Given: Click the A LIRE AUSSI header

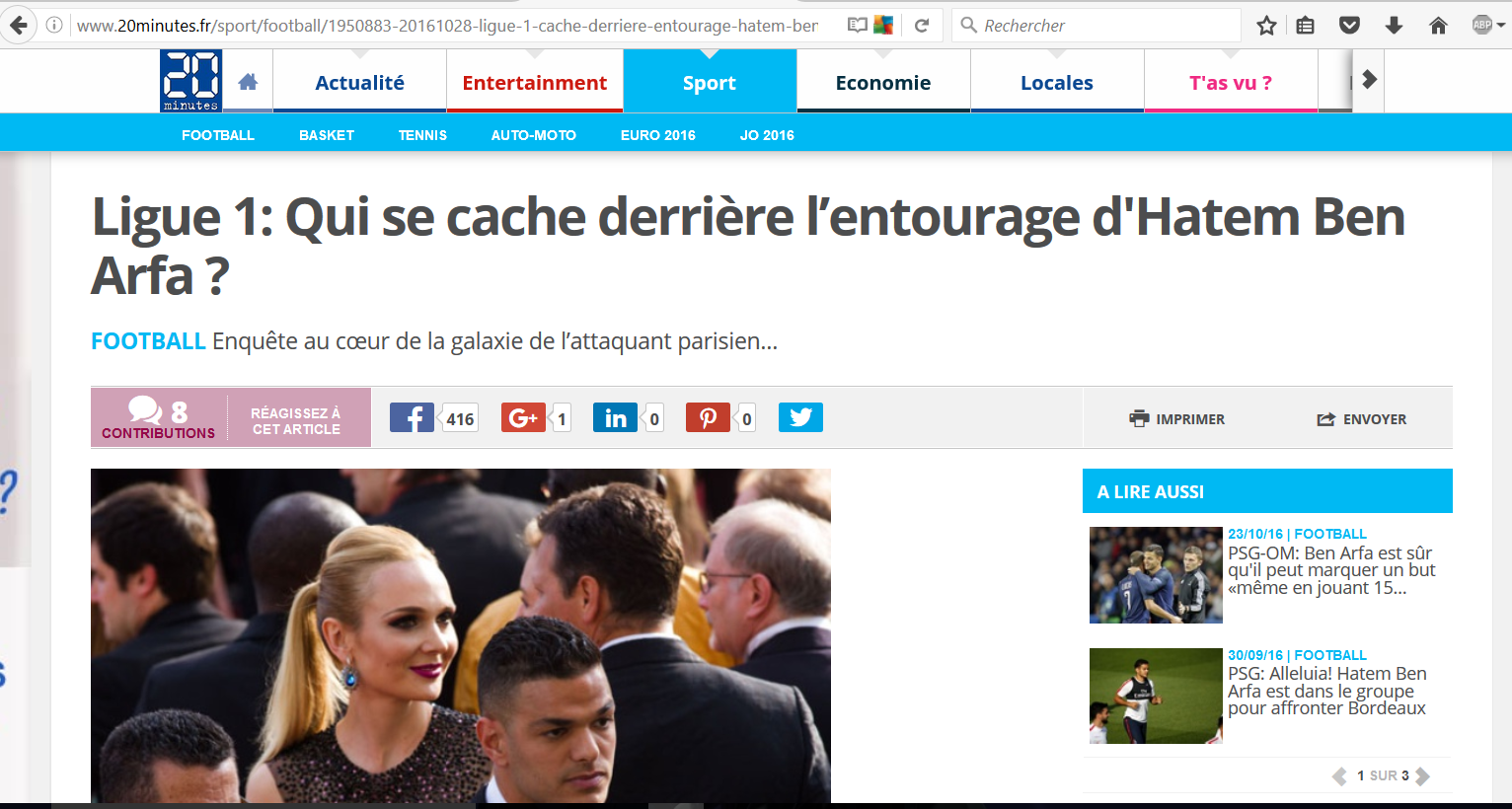Looking at the screenshot, I should click(1267, 491).
